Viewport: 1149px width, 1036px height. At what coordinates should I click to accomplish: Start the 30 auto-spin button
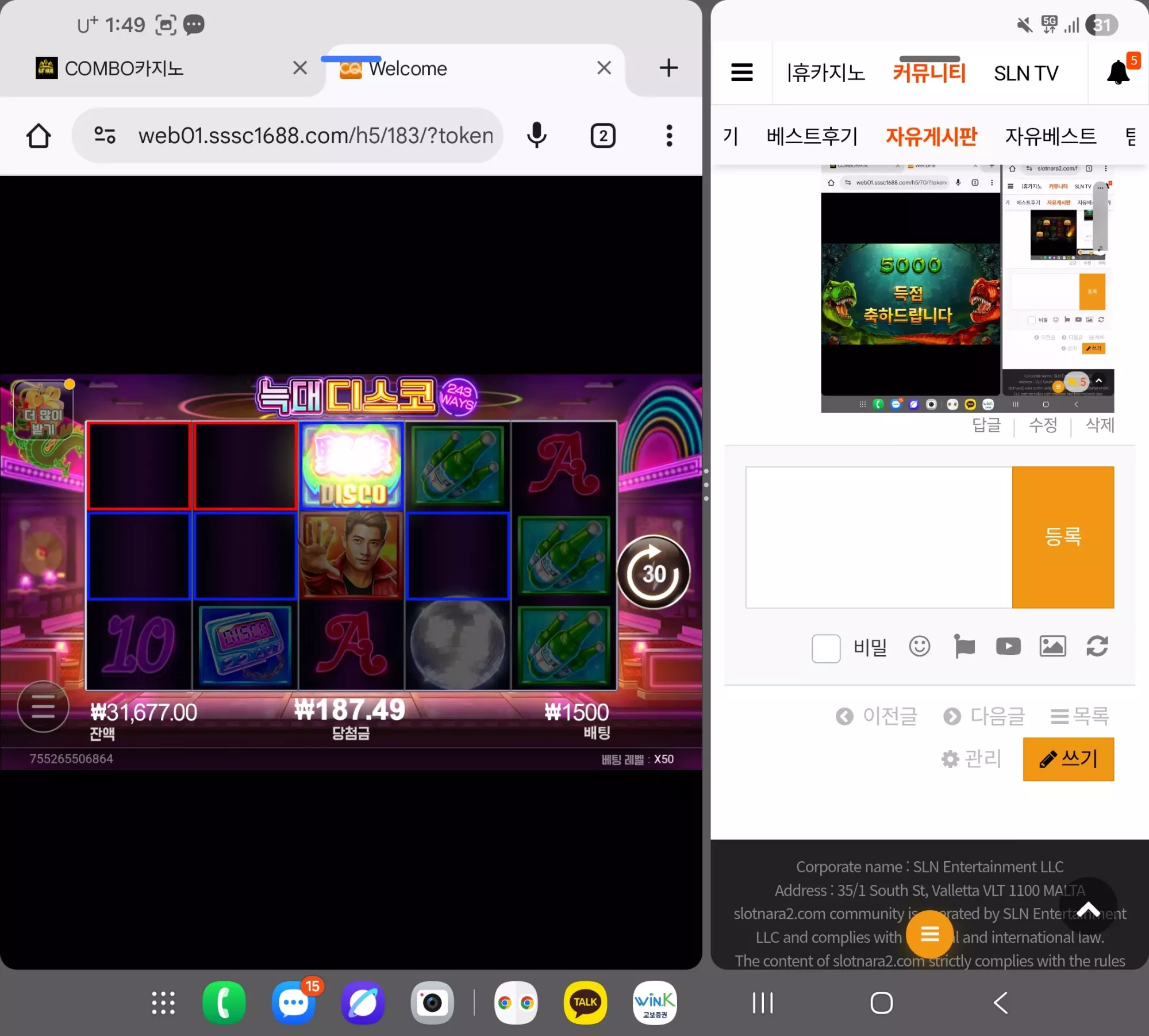click(654, 573)
